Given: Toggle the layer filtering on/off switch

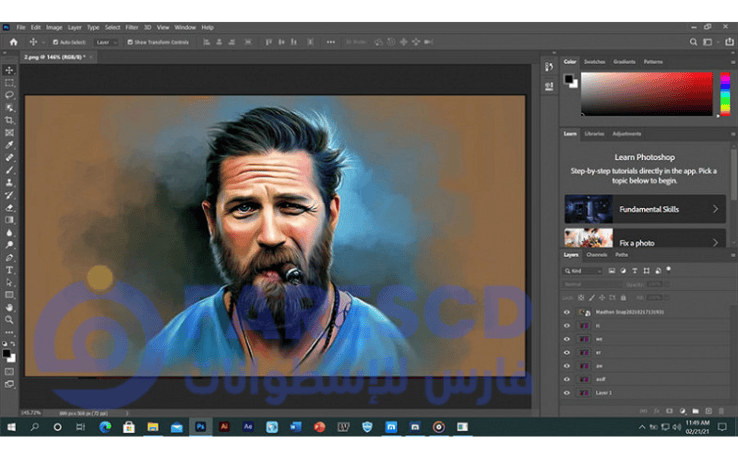Looking at the screenshot, I should point(668,270).
